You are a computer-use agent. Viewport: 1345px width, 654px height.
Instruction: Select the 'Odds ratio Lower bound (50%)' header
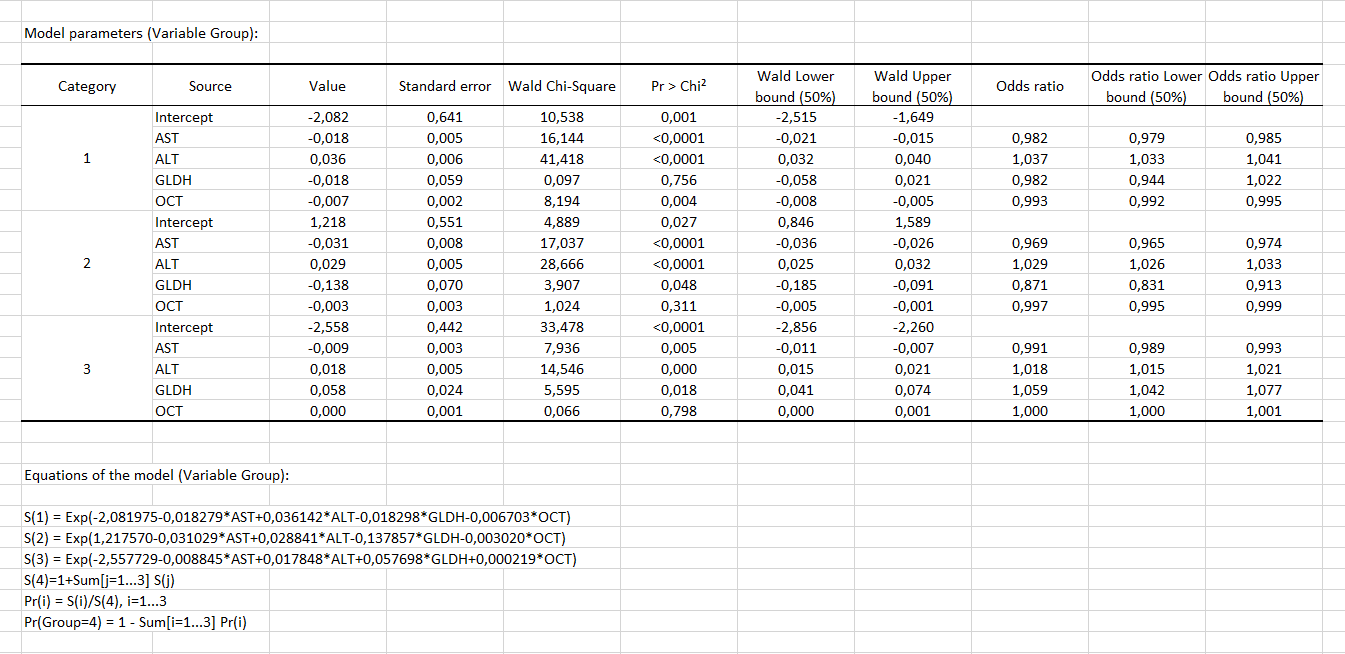(x=1146, y=87)
